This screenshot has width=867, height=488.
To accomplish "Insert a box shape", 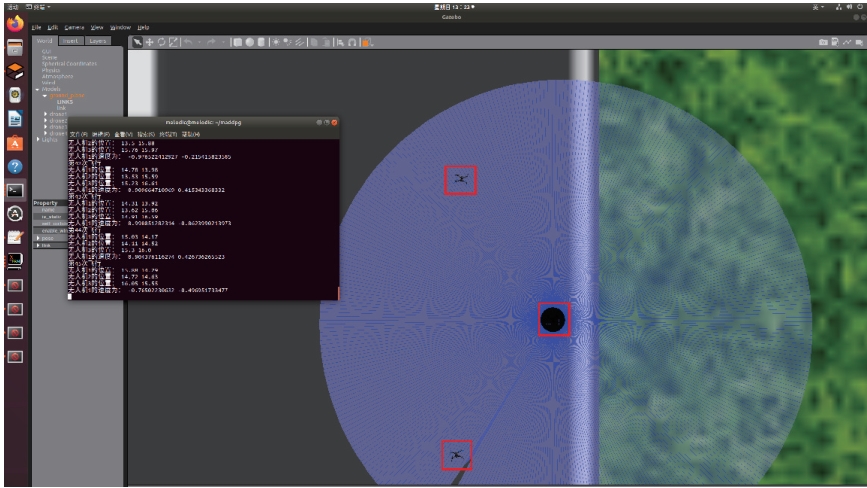I will 237,42.
